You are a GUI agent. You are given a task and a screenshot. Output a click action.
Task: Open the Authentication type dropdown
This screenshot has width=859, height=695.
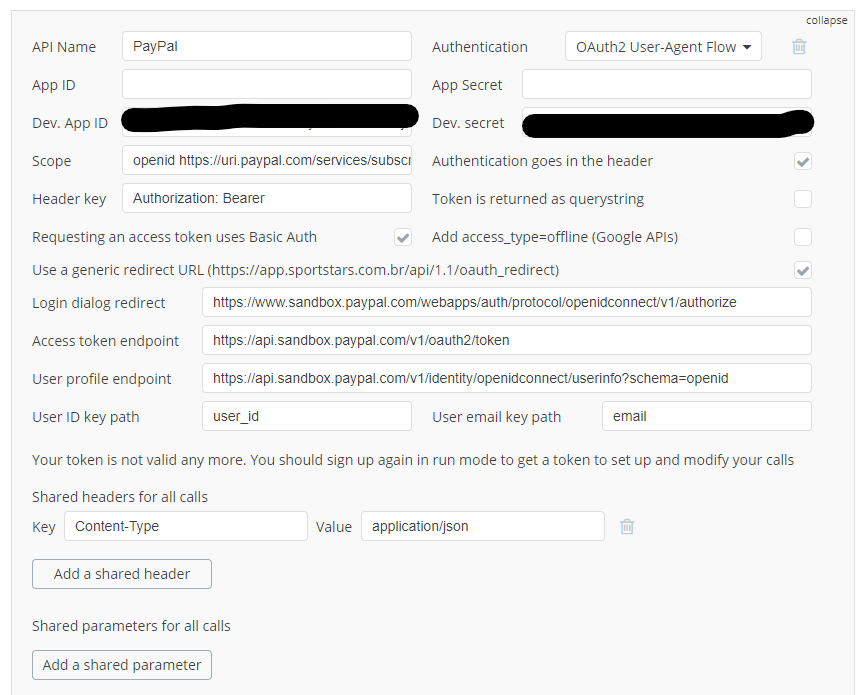[663, 47]
